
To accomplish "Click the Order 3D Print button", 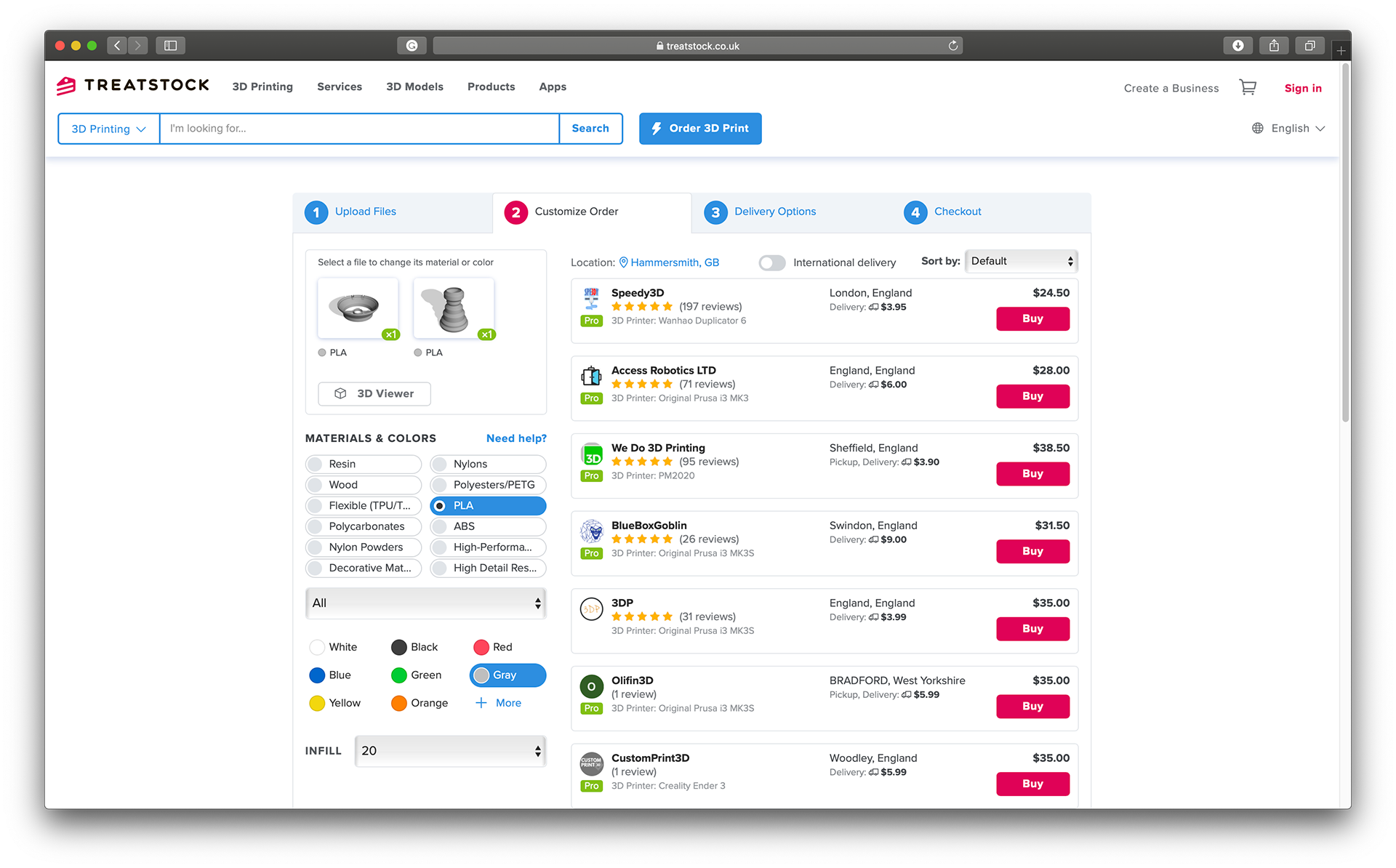I will 700,129.
